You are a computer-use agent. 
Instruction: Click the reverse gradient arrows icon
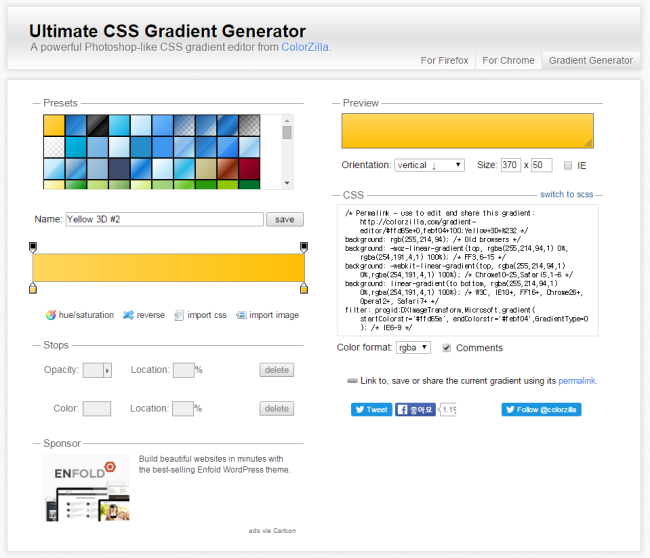(128, 315)
